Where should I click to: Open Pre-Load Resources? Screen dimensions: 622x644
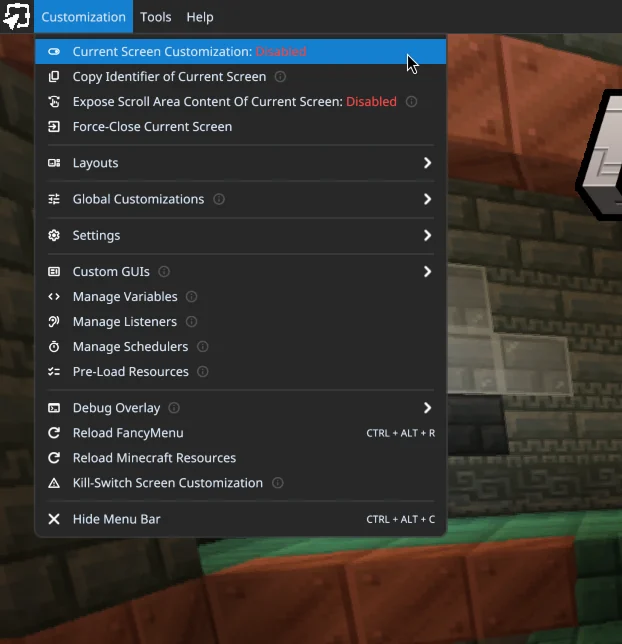tap(241, 372)
